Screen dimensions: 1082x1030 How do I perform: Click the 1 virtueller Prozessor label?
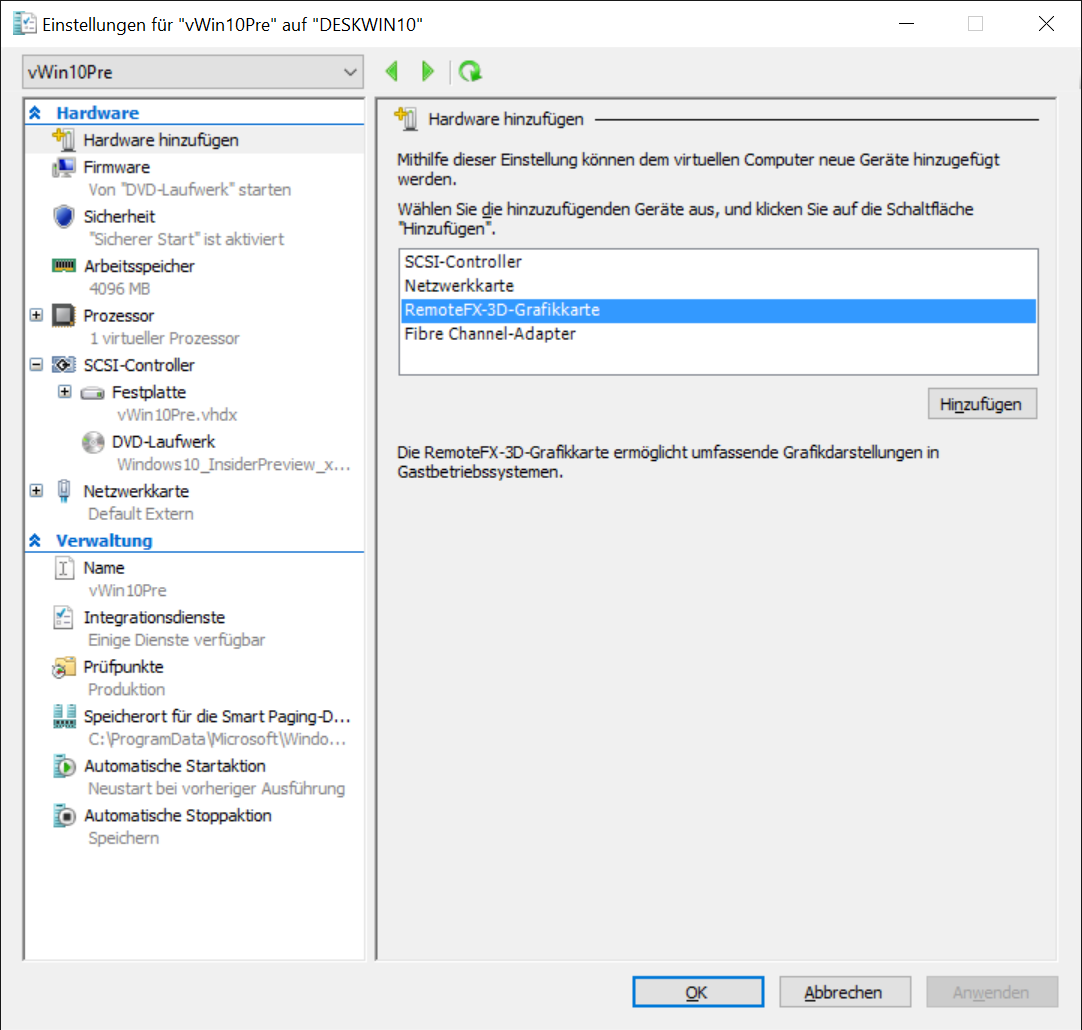164,338
